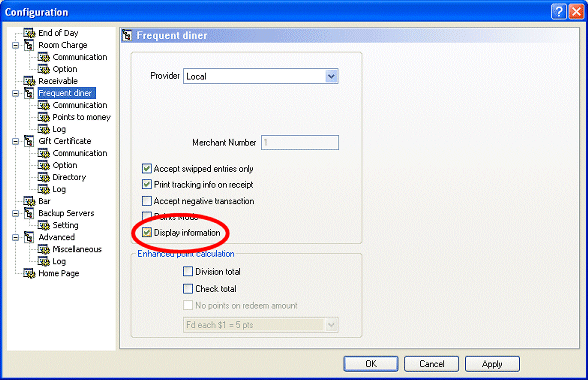Click the Home Page tree icon
Screen dimensions: 588x380
29,273
